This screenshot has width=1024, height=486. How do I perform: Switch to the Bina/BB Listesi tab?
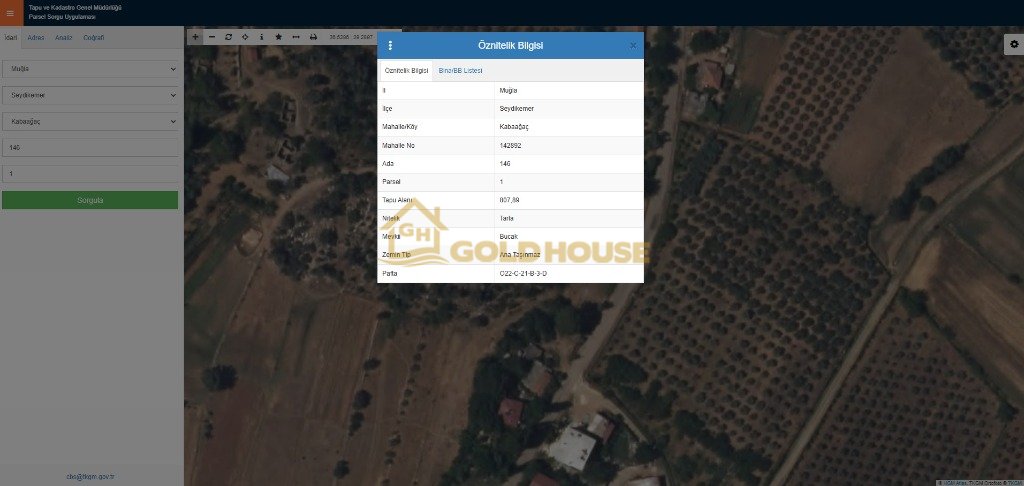click(x=460, y=71)
